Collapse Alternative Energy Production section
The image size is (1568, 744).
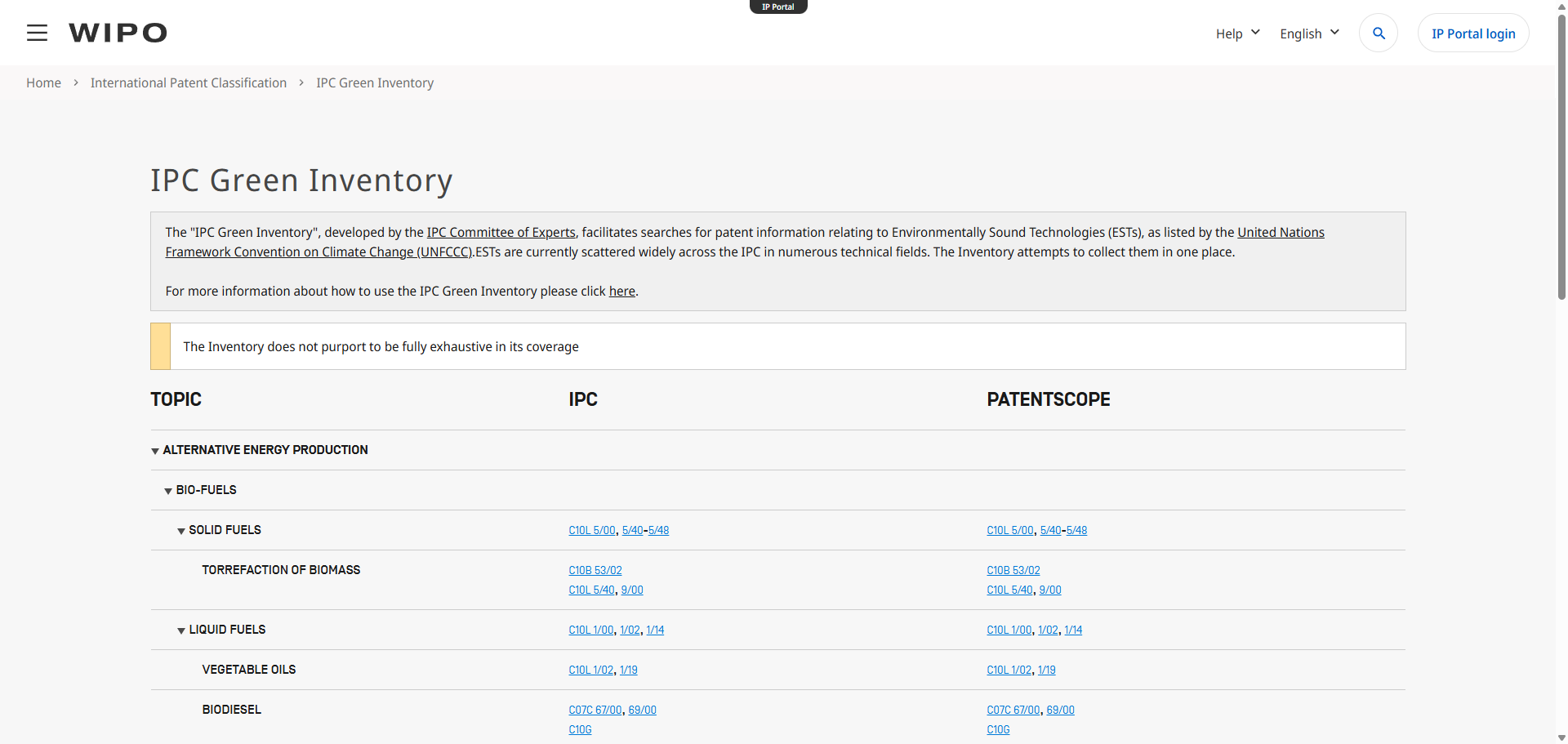[x=155, y=451]
